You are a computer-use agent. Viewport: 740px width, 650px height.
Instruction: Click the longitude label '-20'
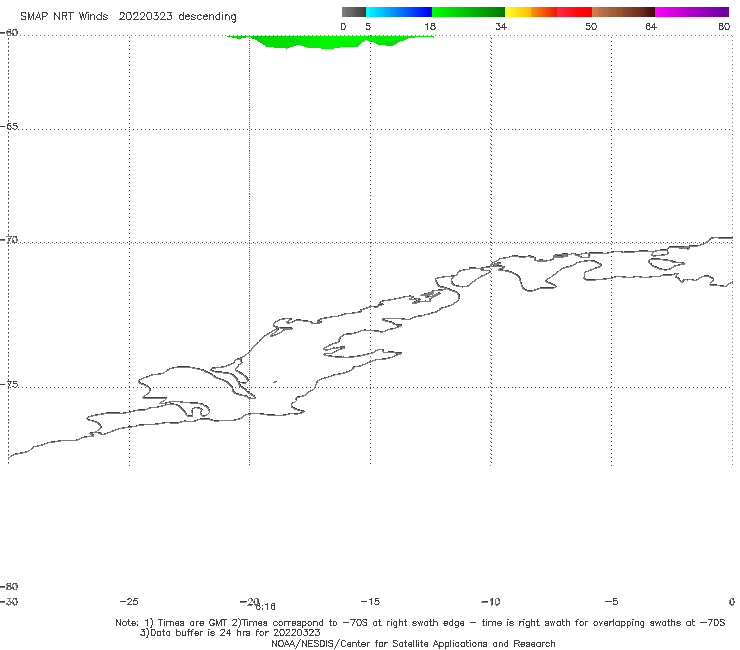coord(249,602)
